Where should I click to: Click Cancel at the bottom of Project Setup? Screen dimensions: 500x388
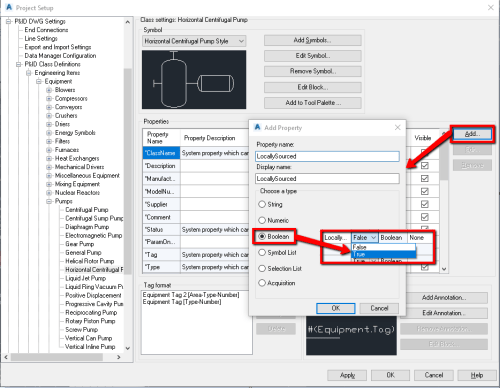[x=434, y=375]
